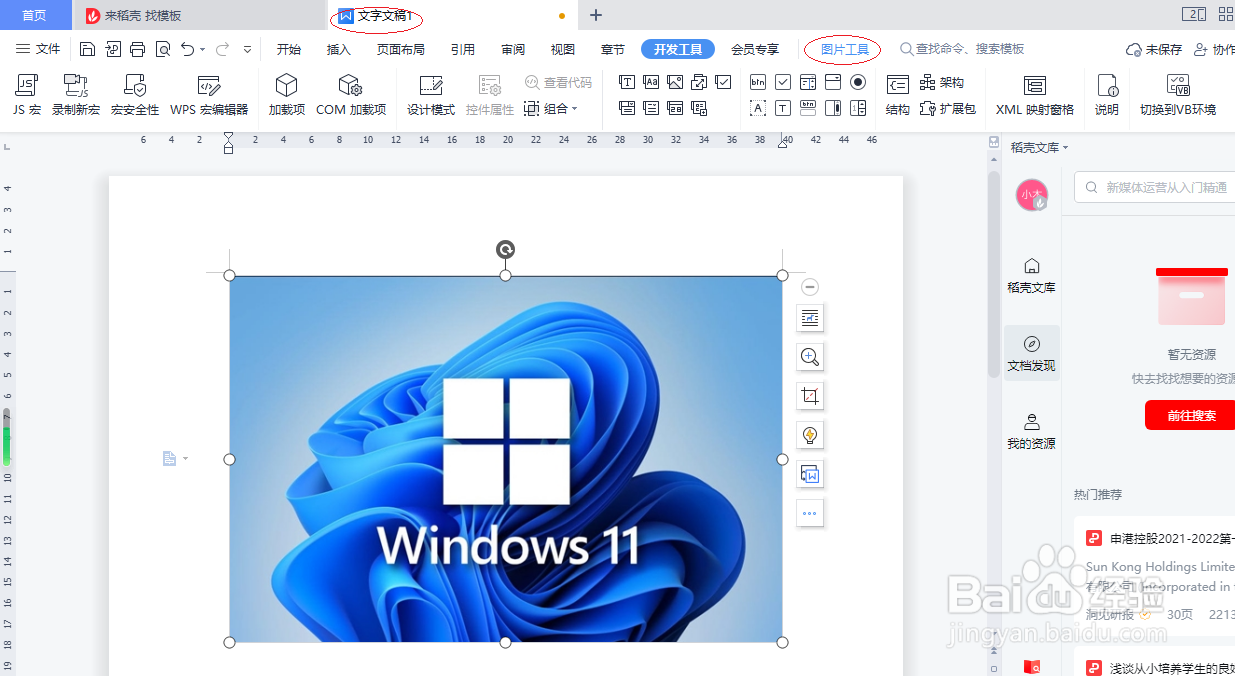
Task: Expand the quick access toolbar customize arrow
Action: pyautogui.click(x=247, y=49)
